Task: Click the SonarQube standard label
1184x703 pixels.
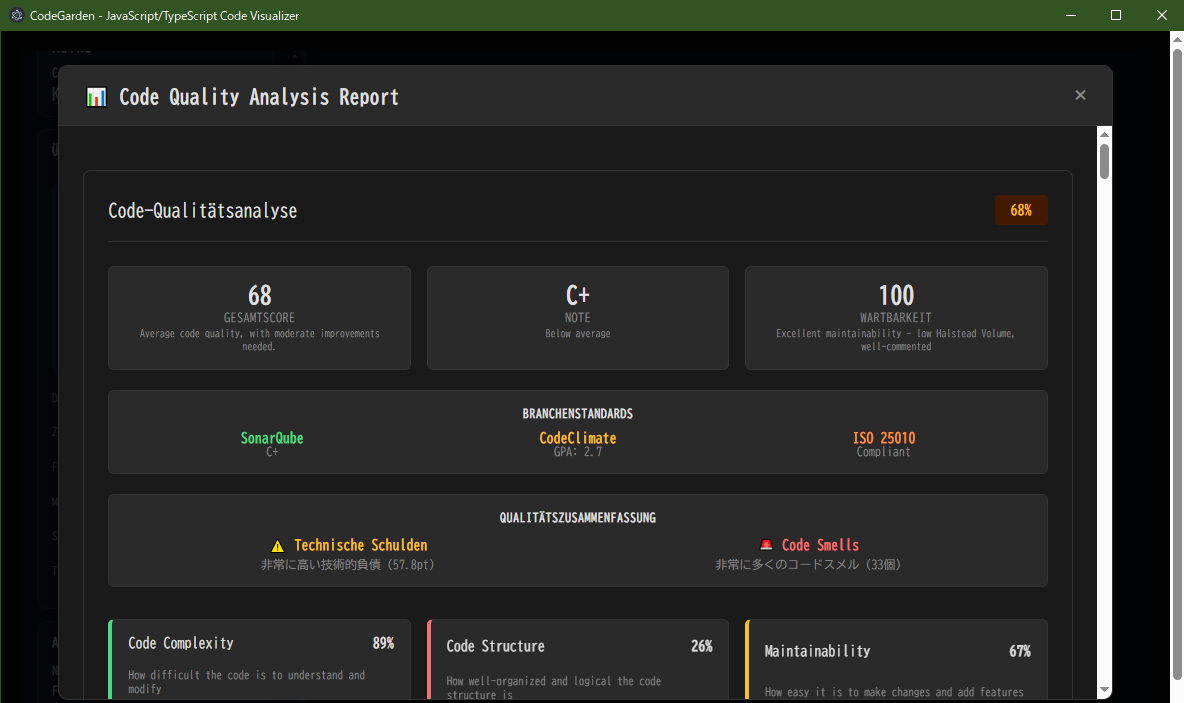Action: point(272,438)
